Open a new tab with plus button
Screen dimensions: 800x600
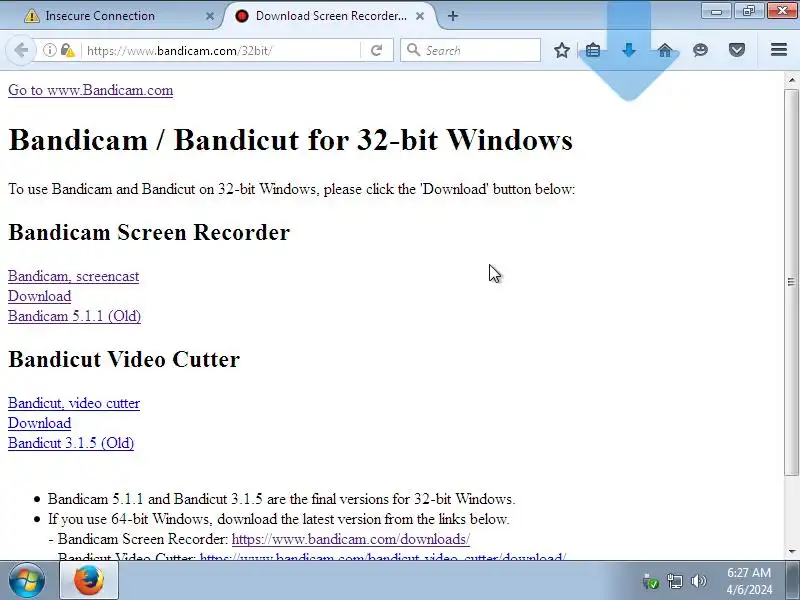click(453, 16)
